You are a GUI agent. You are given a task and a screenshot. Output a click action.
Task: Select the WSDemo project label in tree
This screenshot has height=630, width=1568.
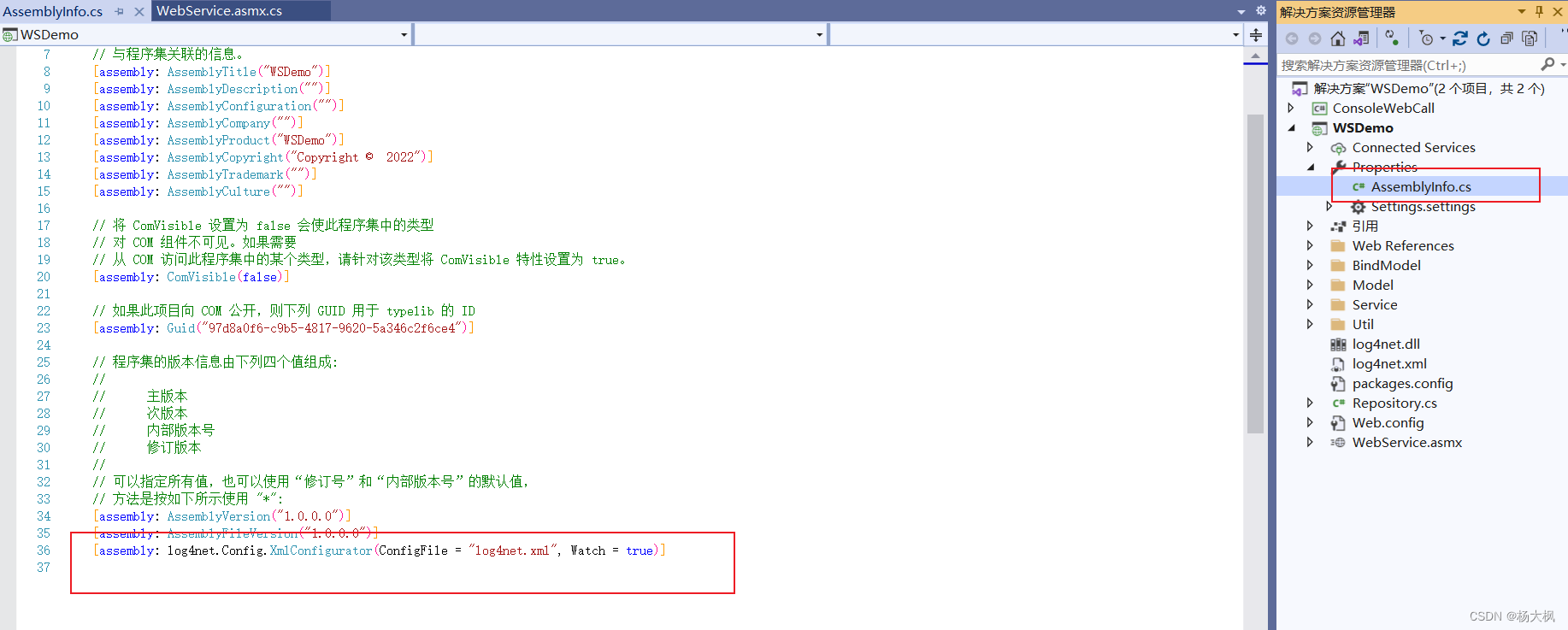1363,127
